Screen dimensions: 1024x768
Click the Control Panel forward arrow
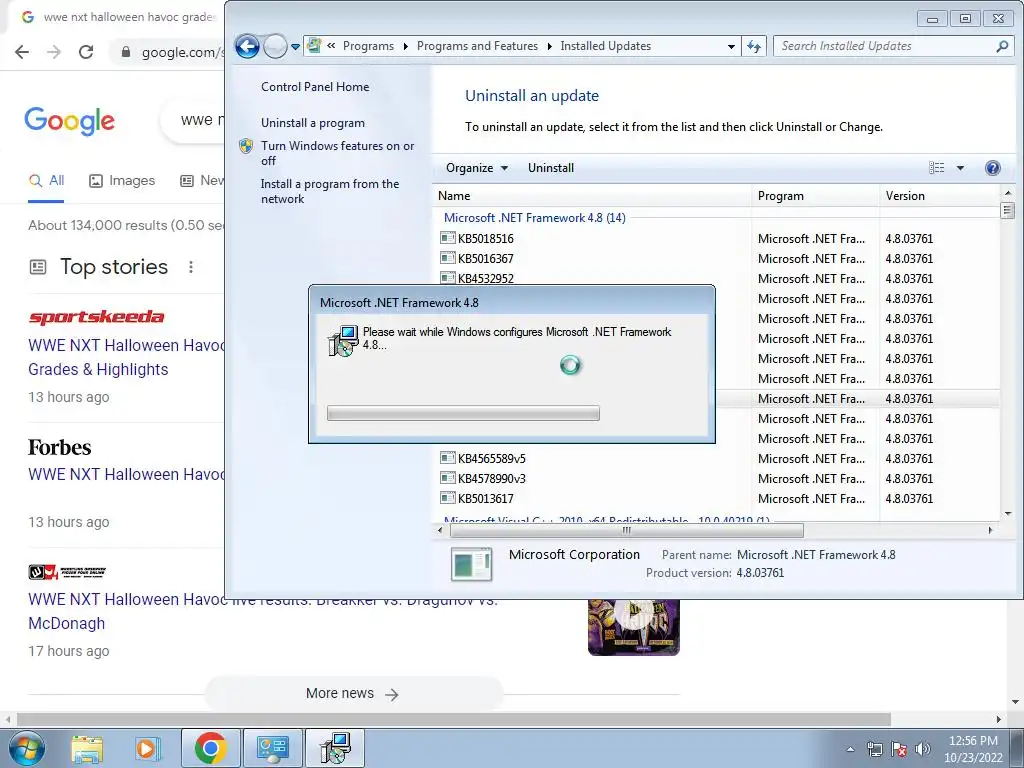[276, 46]
